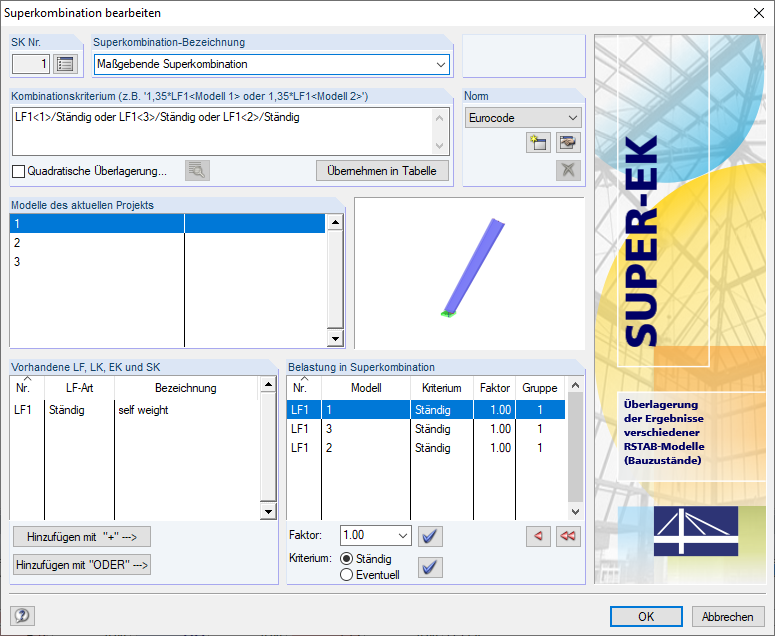Click Hinzufügen mit "ODER" button
The width and height of the screenshot is (775, 636).
pos(82,565)
